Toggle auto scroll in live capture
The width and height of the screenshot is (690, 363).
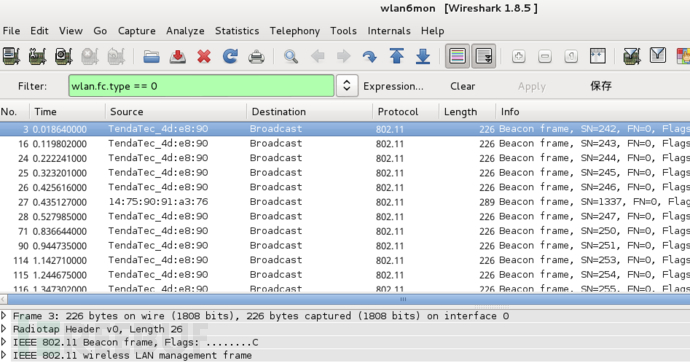484,56
